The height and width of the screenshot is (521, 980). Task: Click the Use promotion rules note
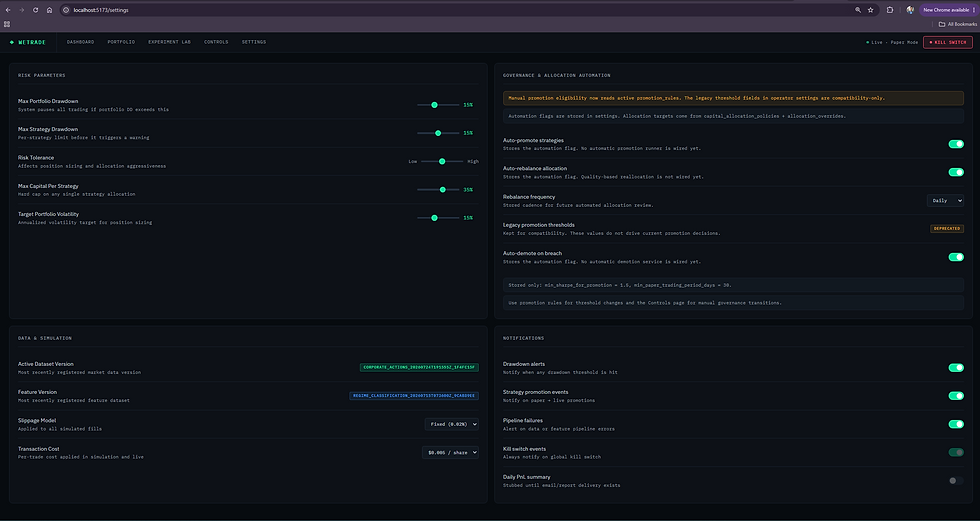point(733,303)
